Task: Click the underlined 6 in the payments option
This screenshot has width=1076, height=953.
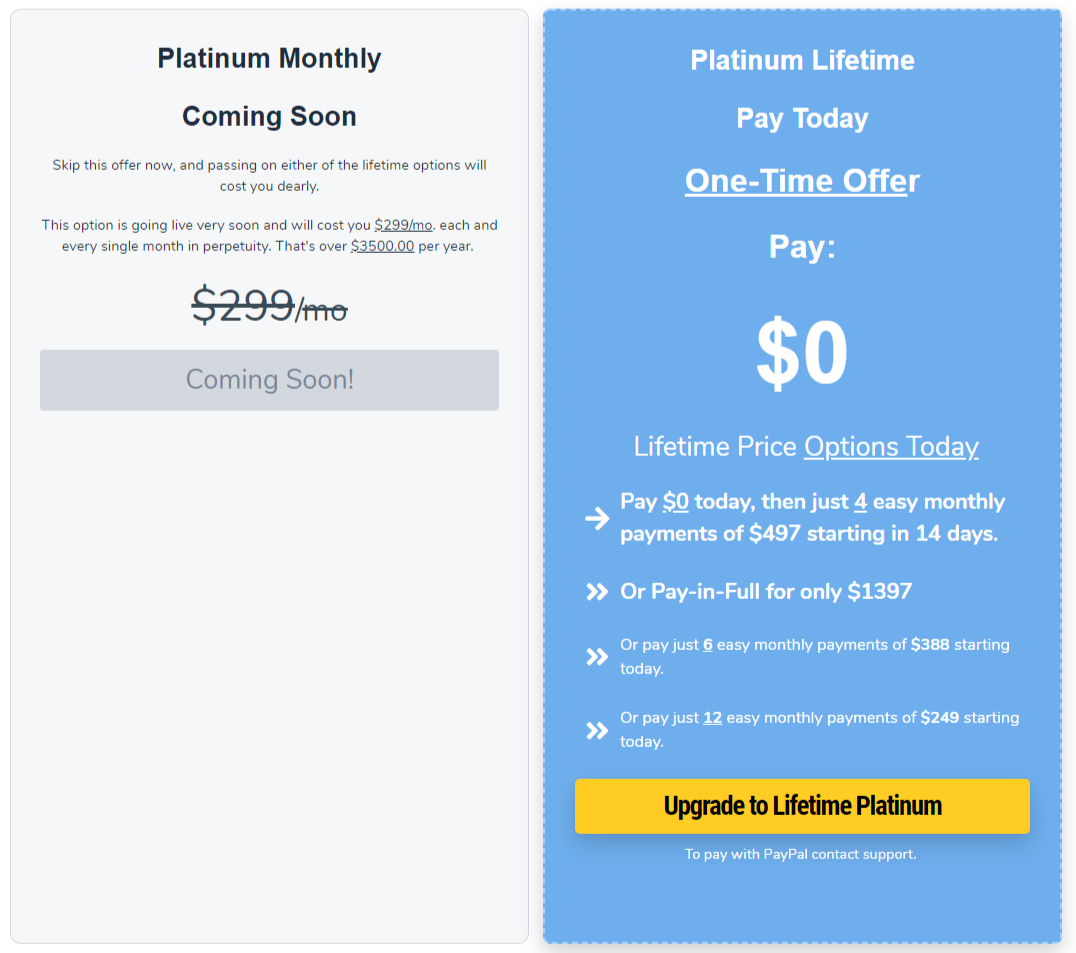Action: pos(707,645)
